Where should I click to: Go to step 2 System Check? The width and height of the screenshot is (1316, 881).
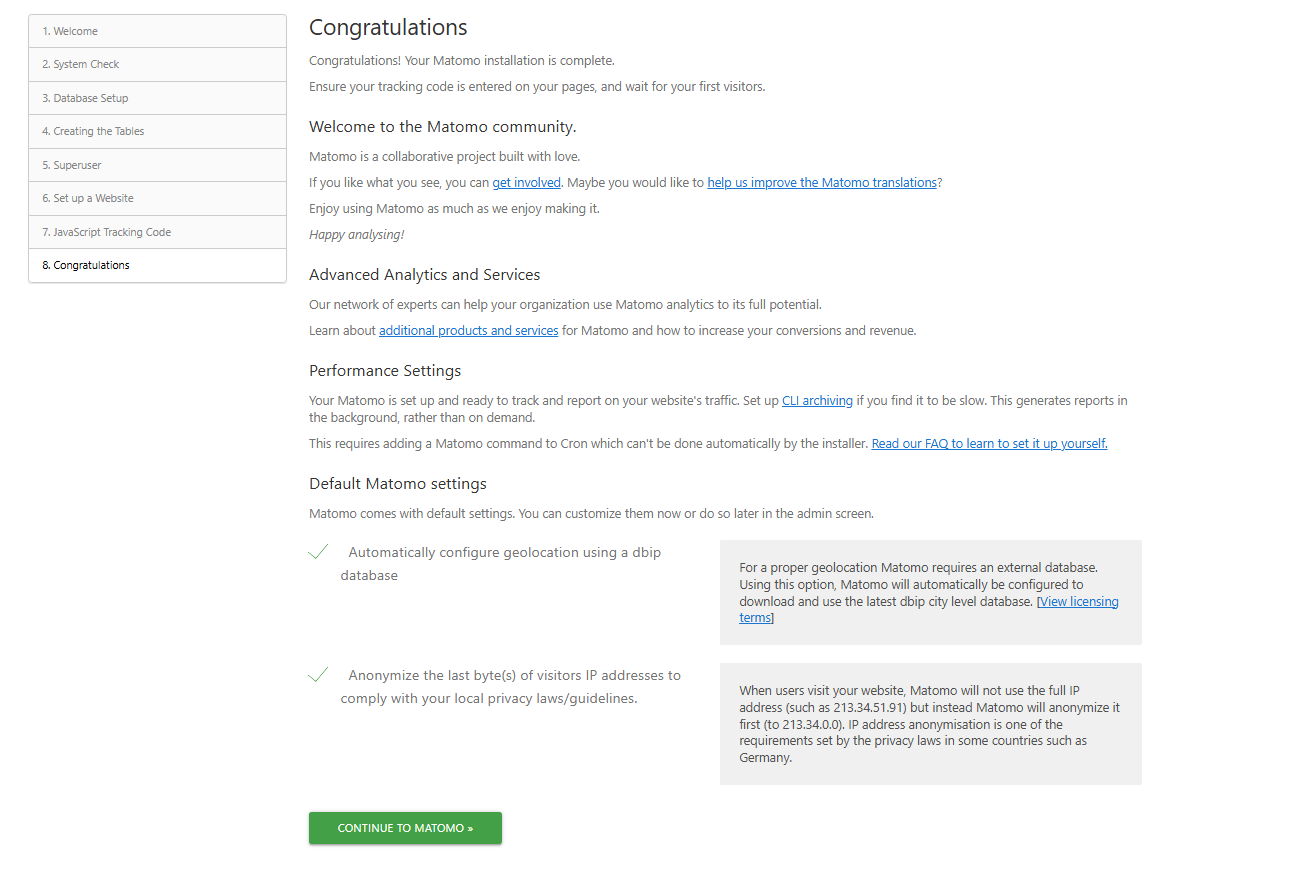(x=157, y=64)
